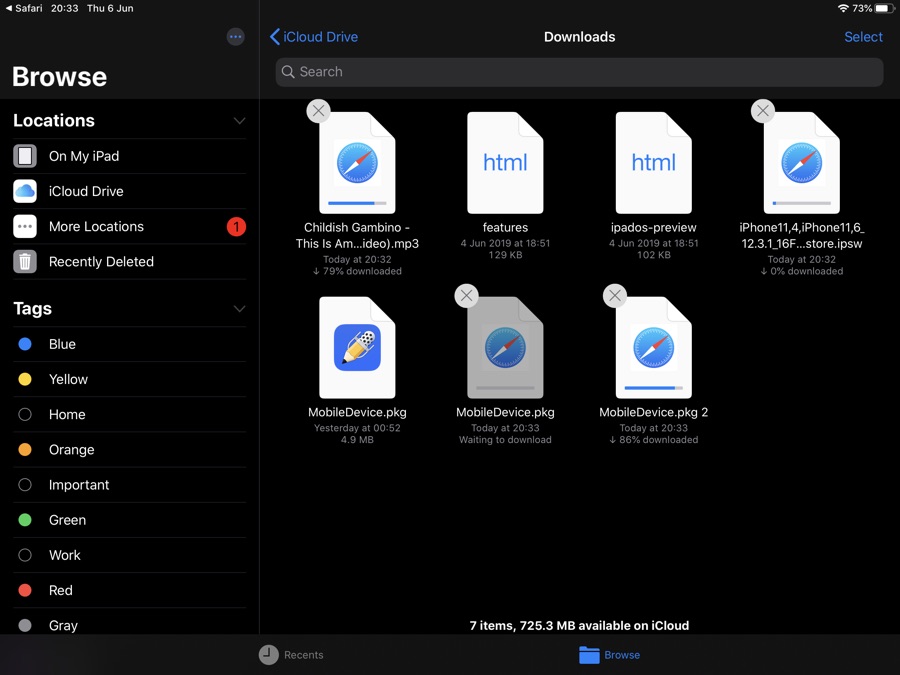Screen dimensions: 900x675
Task: Go back to iCloud Drive
Action: [314, 37]
